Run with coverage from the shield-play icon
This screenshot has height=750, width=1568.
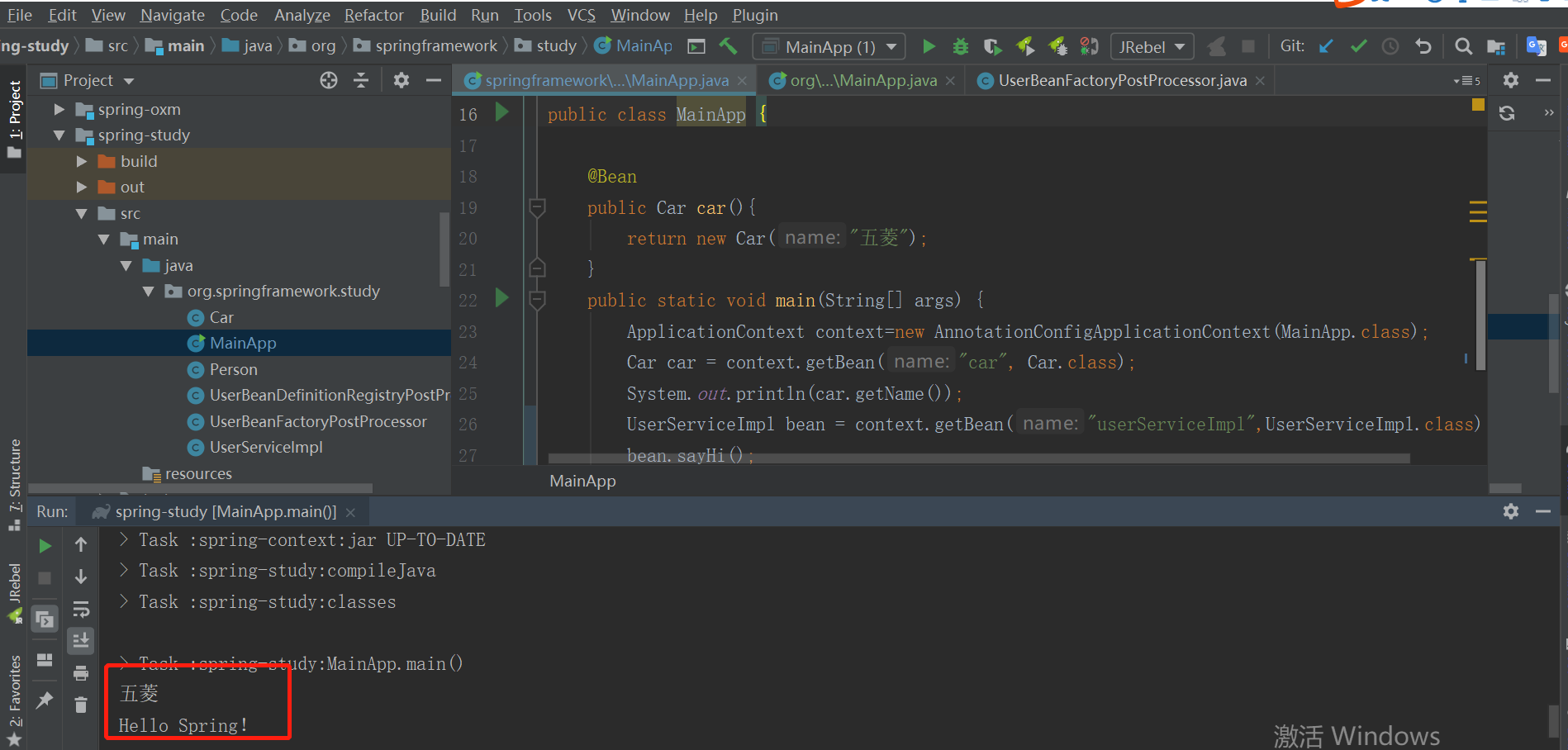[x=992, y=46]
